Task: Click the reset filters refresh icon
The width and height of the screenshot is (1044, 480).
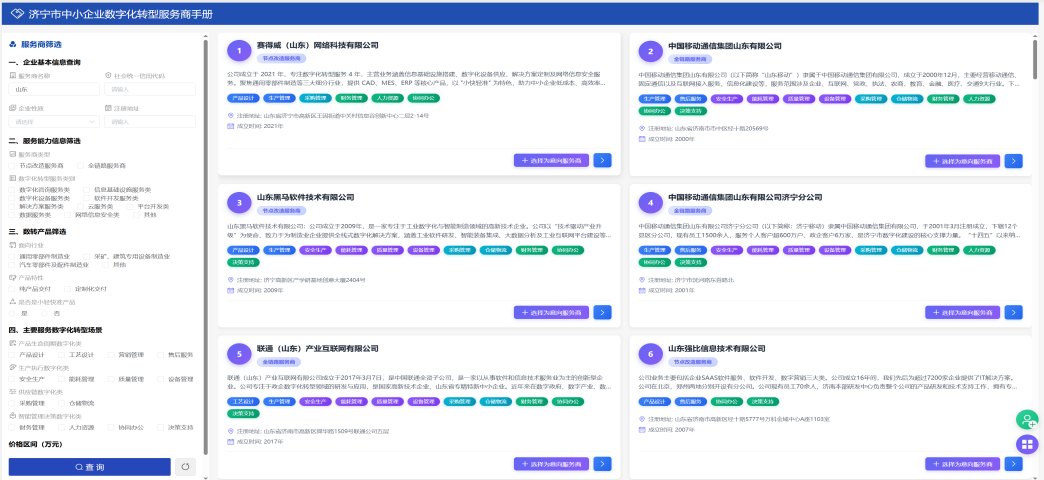Action: click(x=185, y=466)
